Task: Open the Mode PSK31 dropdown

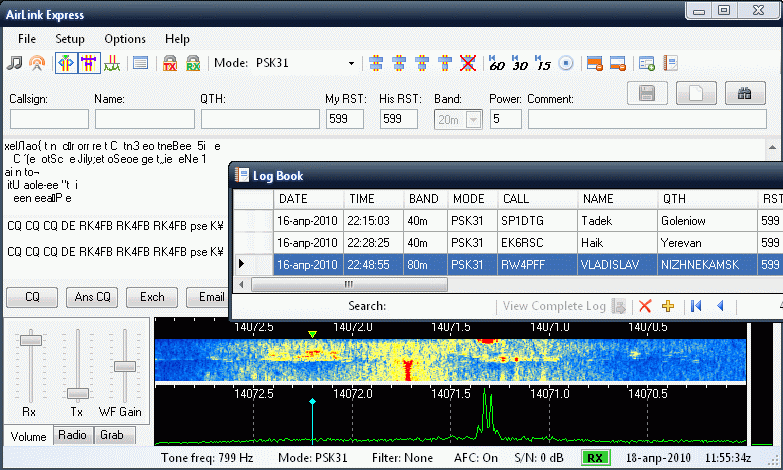Action: pyautogui.click(x=351, y=63)
